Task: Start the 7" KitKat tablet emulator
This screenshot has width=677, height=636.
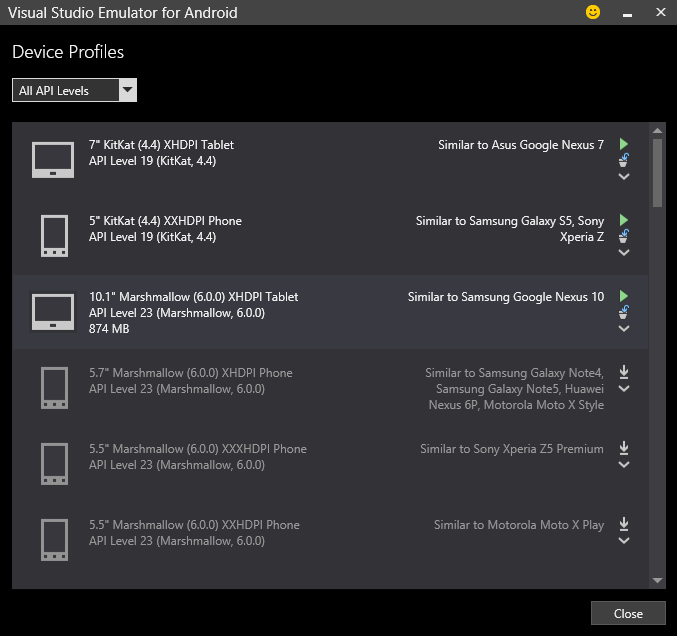Action: [624, 145]
